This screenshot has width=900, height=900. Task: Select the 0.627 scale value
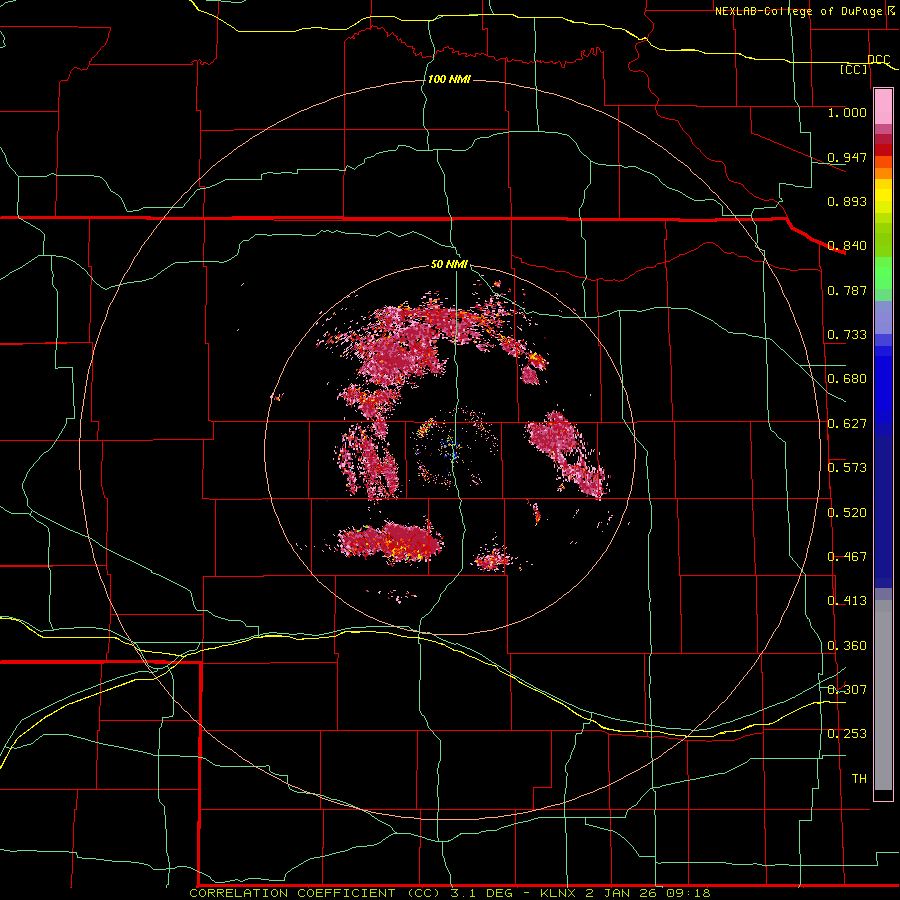(x=847, y=424)
